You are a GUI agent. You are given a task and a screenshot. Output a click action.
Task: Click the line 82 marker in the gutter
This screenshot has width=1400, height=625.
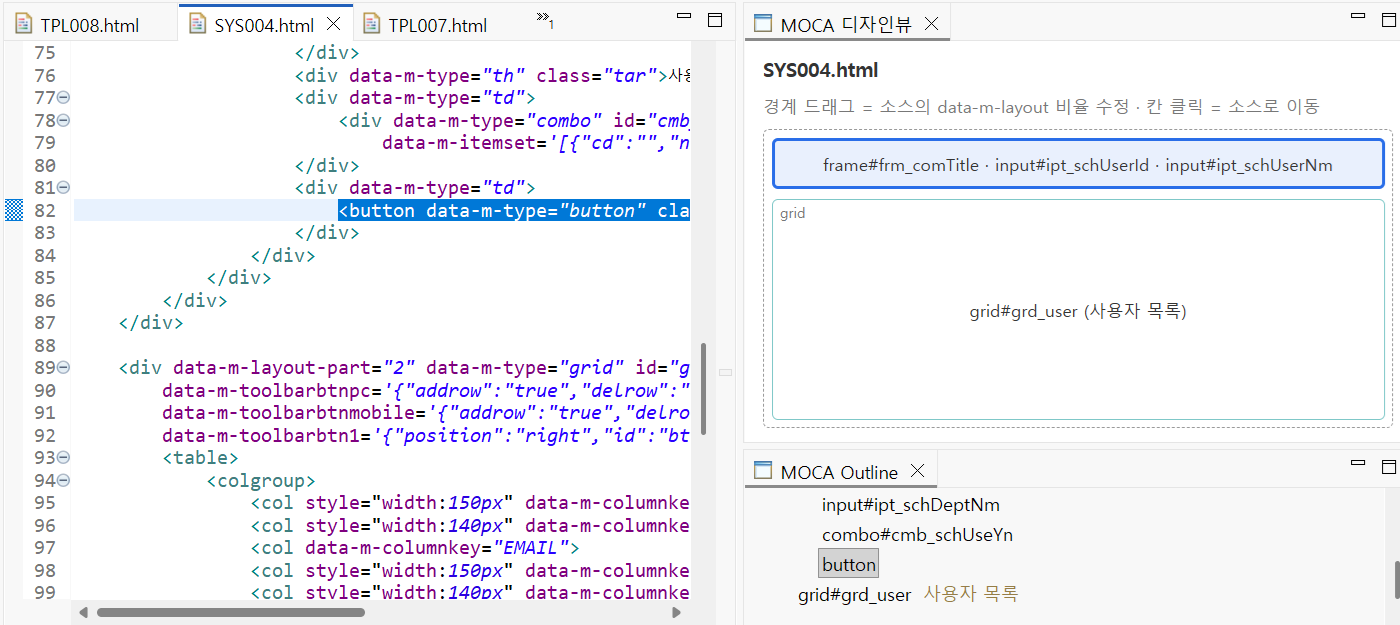point(13,210)
